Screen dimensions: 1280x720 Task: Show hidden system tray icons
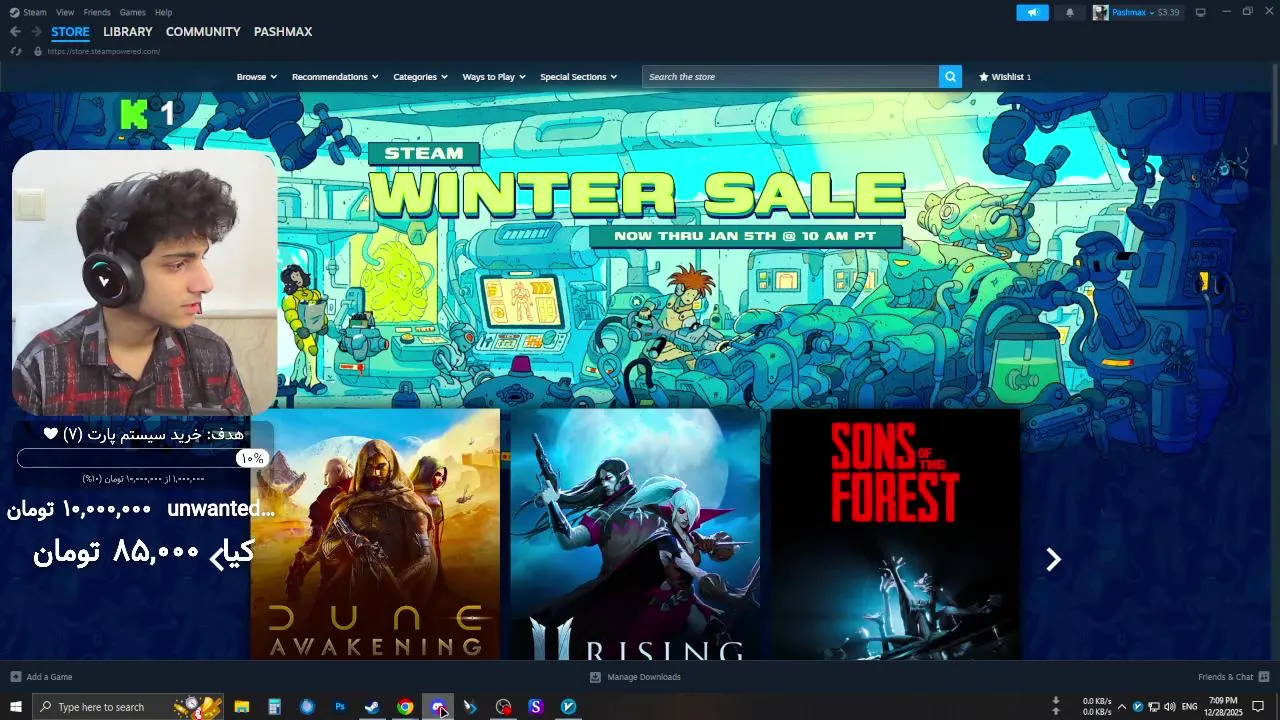1121,707
